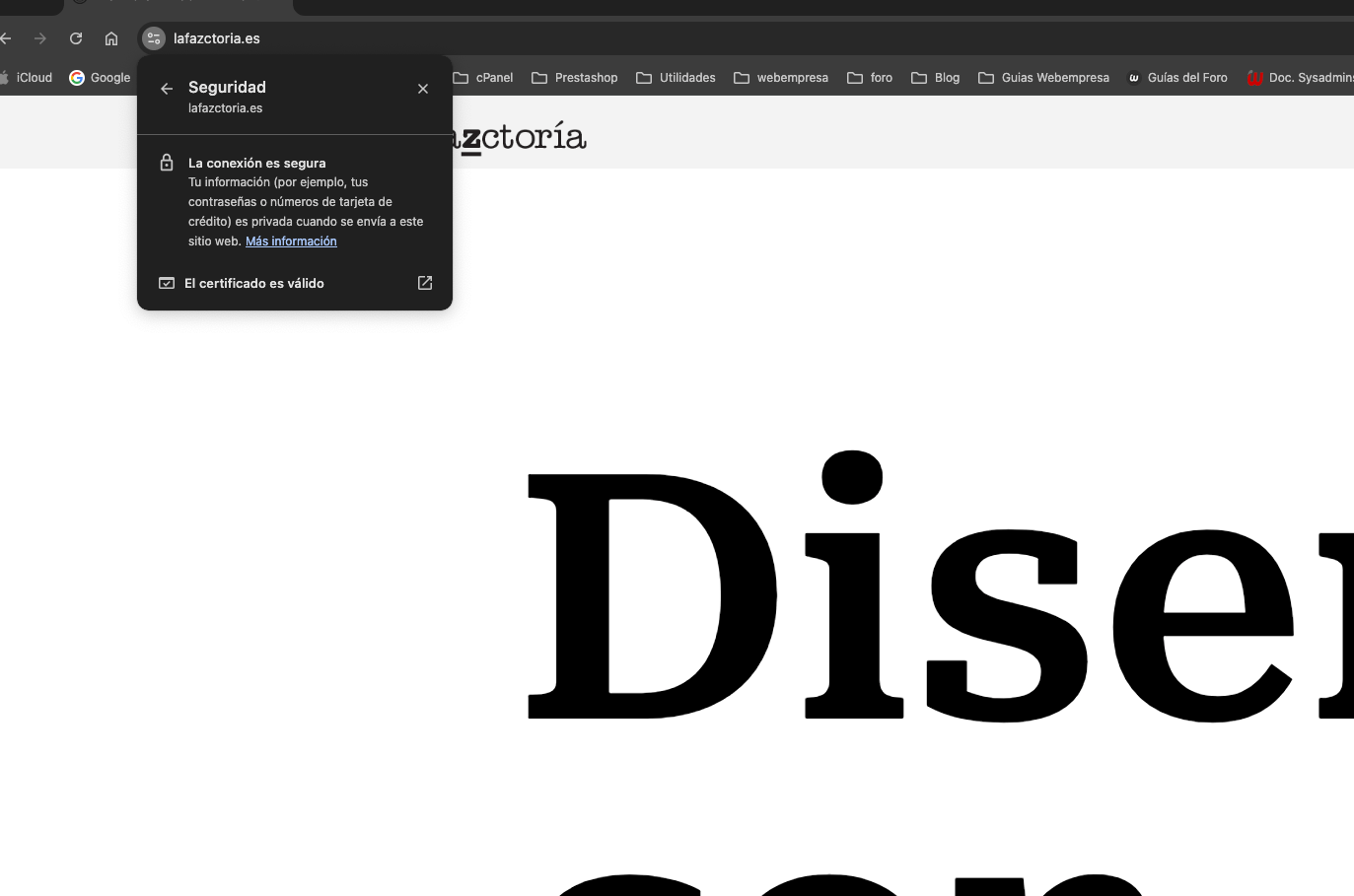Open the Más información link
1354x896 pixels.
pyautogui.click(x=291, y=241)
